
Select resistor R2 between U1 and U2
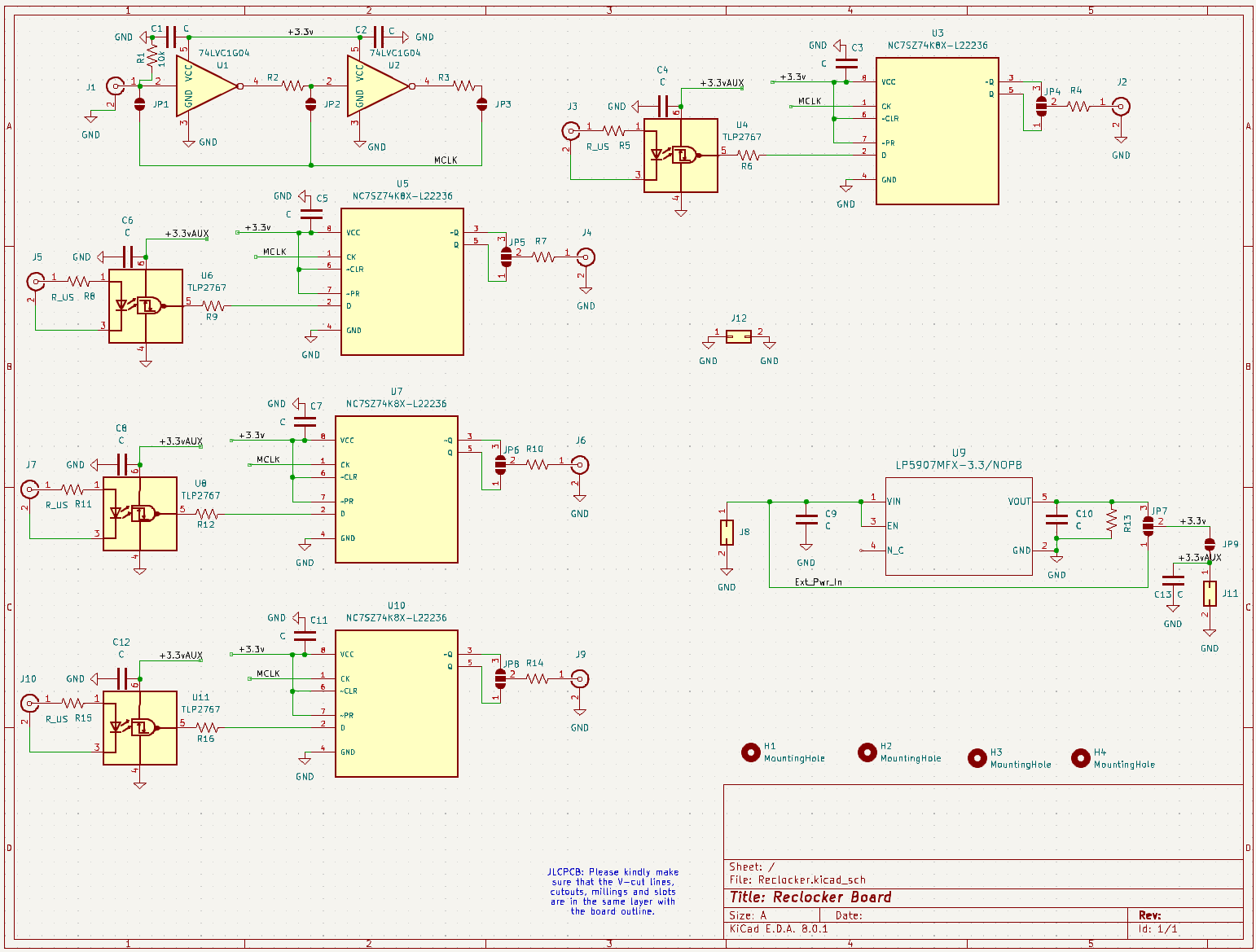click(292, 85)
